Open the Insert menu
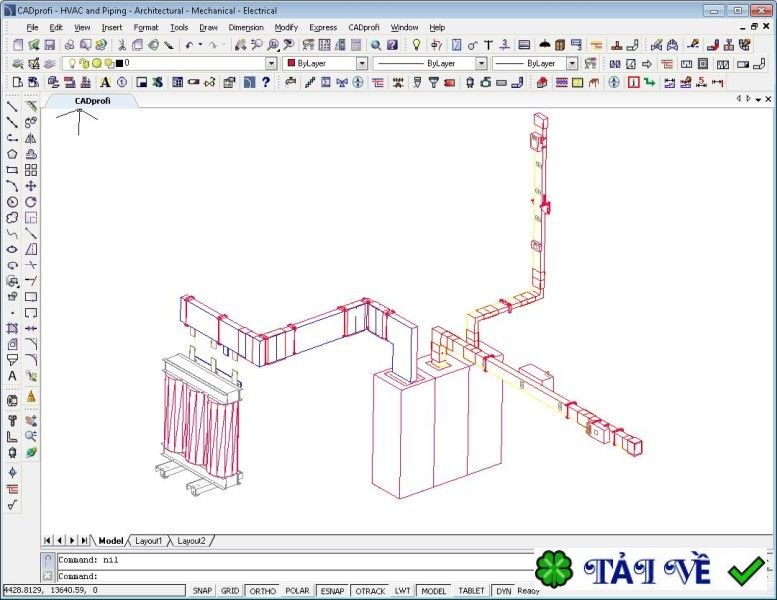Image resolution: width=777 pixels, height=600 pixels. [111, 27]
